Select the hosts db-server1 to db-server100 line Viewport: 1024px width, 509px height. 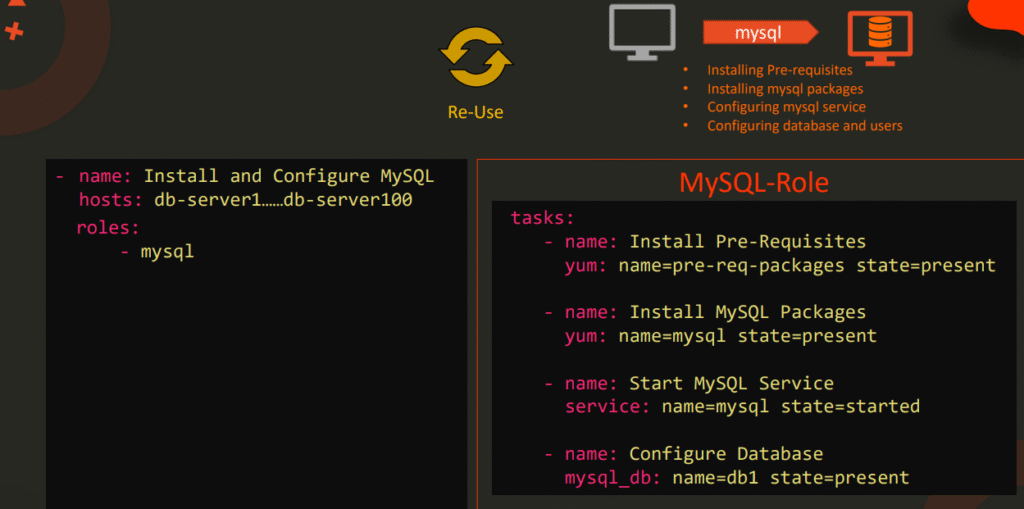(245, 200)
